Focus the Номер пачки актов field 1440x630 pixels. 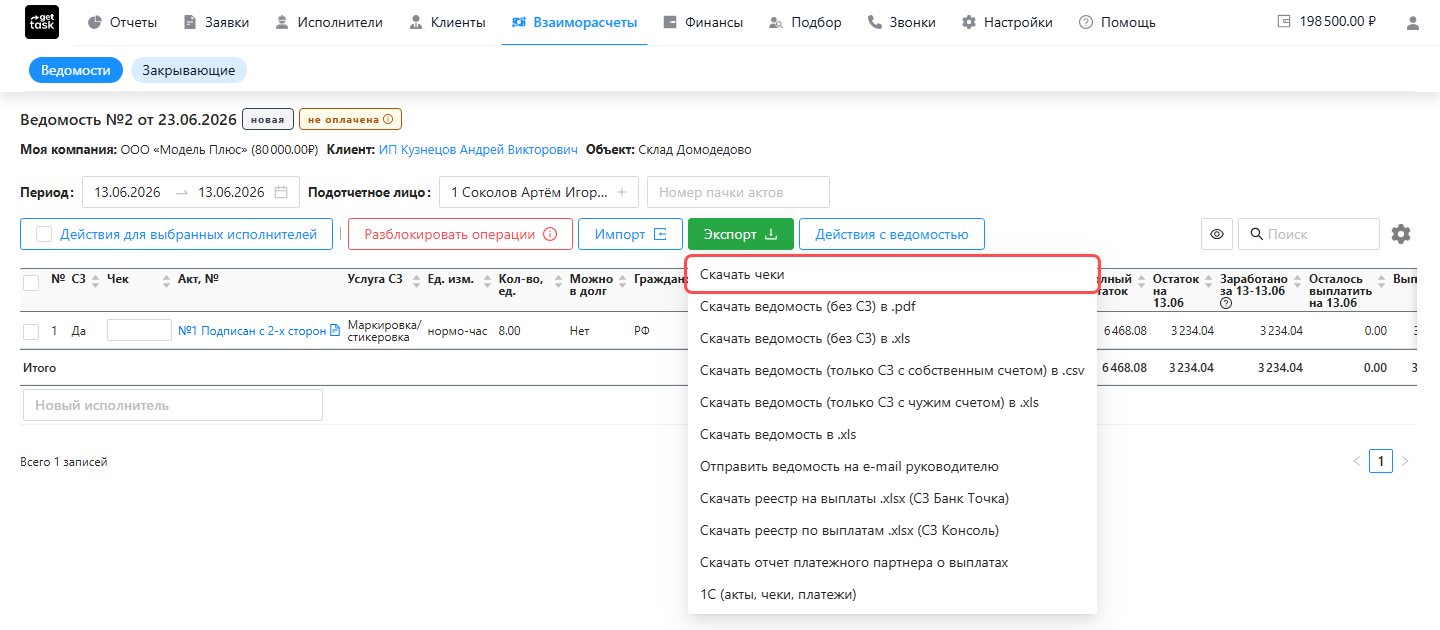(x=738, y=192)
